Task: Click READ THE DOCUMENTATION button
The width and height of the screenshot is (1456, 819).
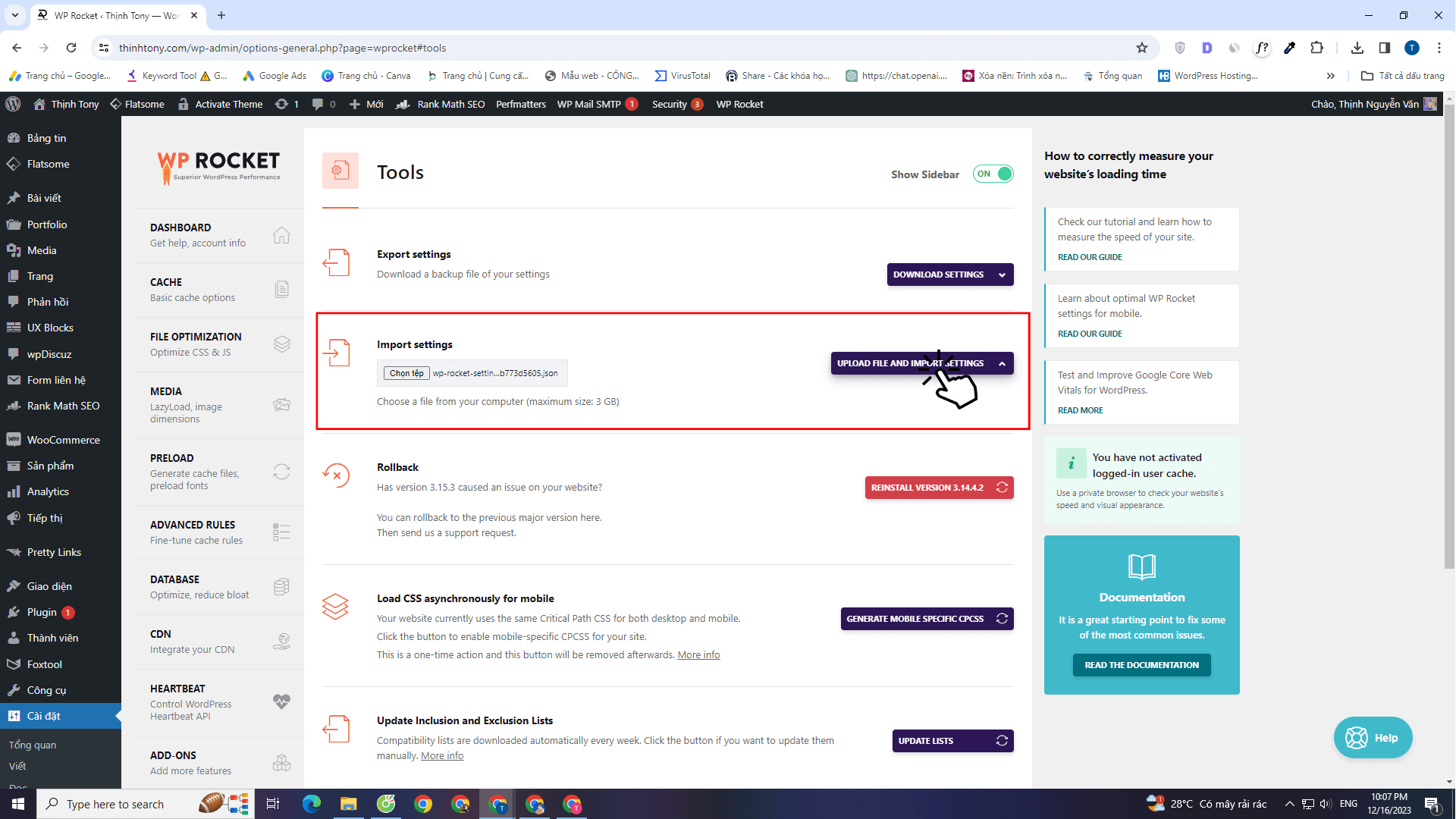Action: click(x=1141, y=665)
